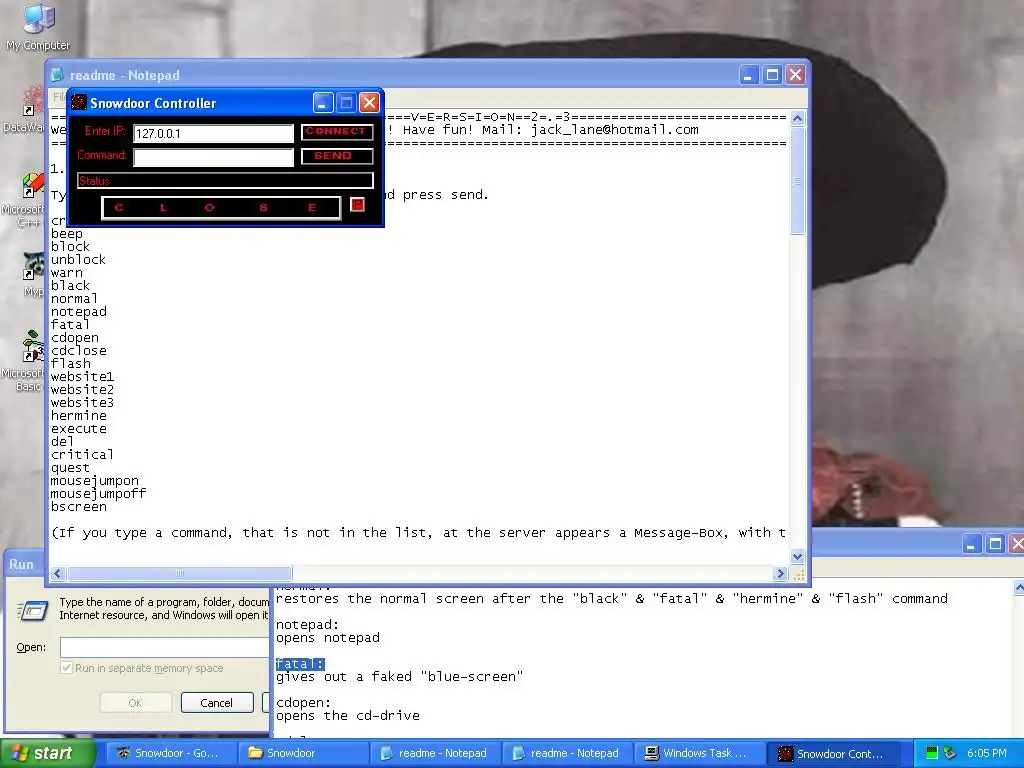Switch to Windows Task Manager taskbar item
This screenshot has width=1024, height=768.
[699, 753]
